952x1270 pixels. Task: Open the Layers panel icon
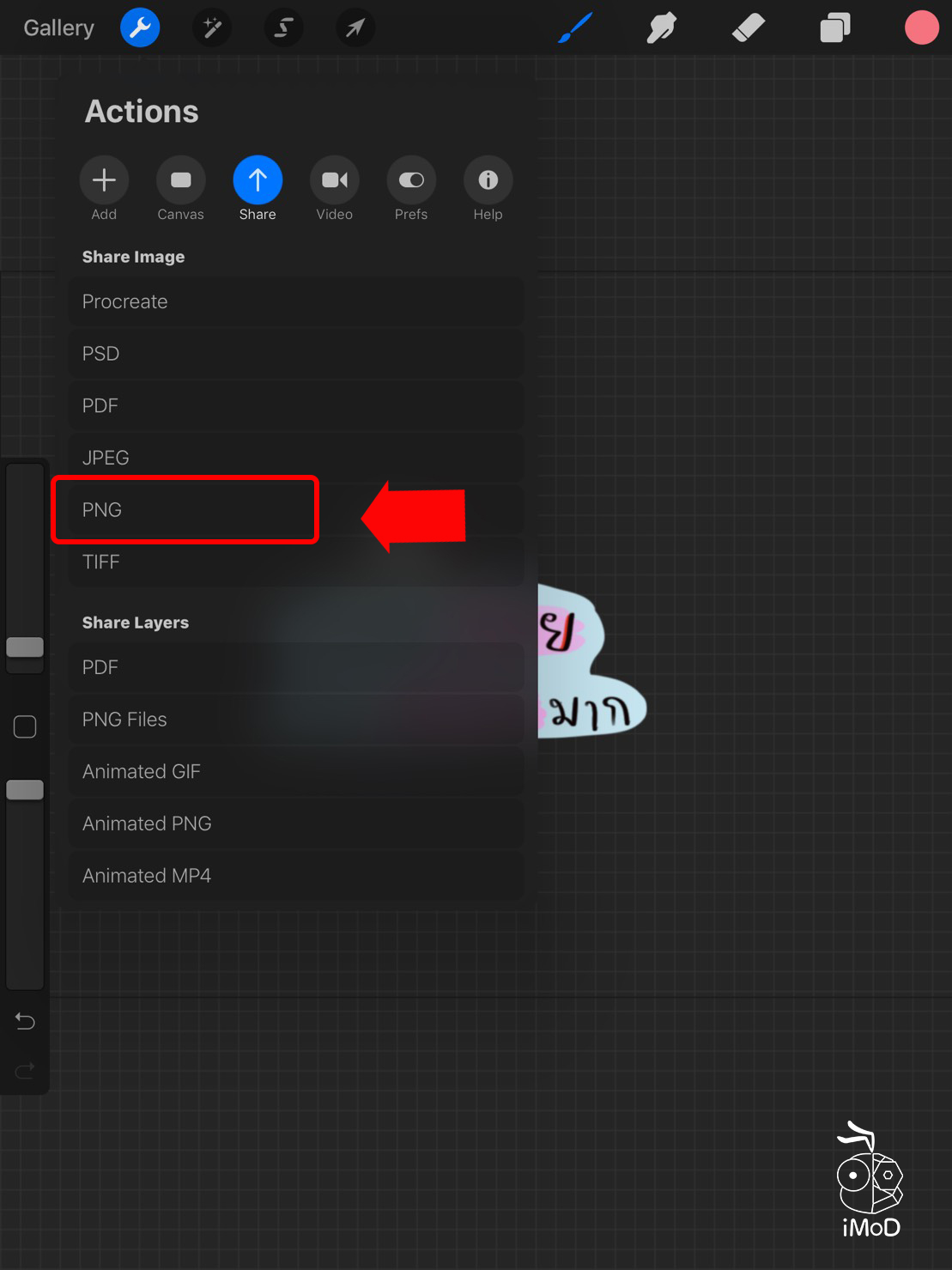point(834,28)
